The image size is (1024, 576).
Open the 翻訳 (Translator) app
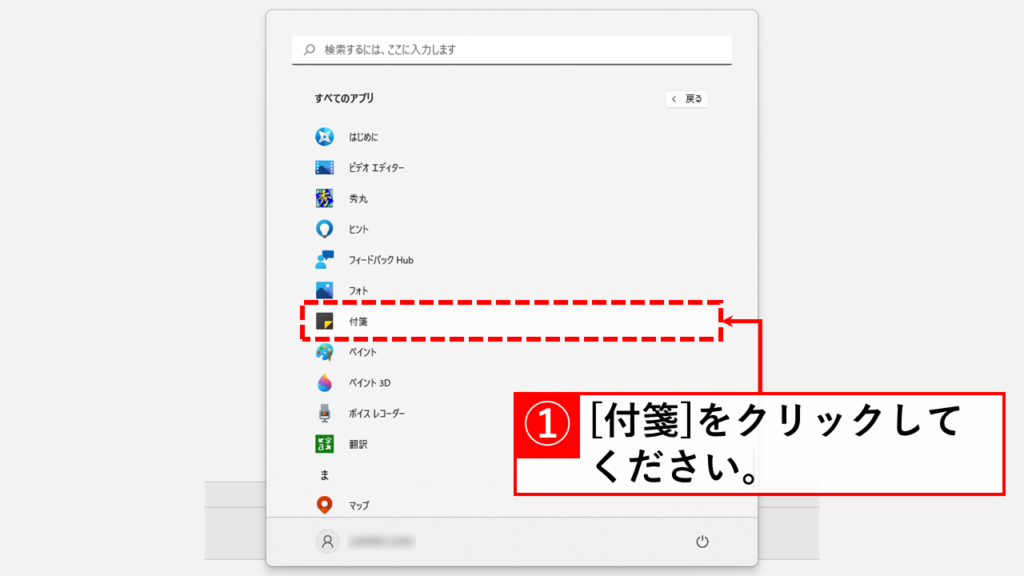[357, 444]
